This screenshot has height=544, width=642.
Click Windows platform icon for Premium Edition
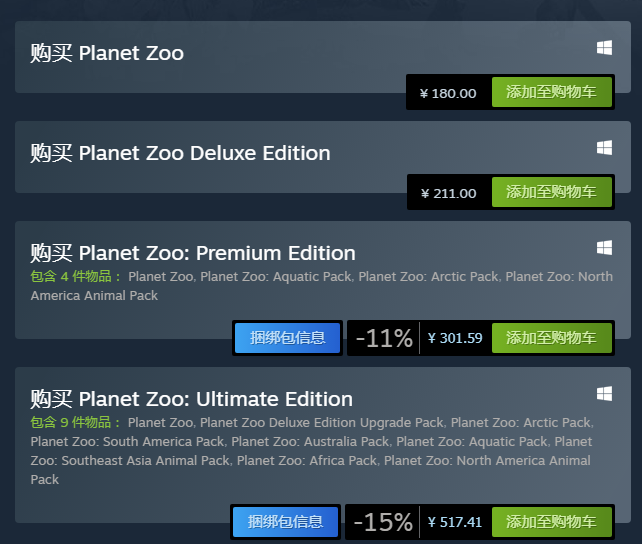604,248
